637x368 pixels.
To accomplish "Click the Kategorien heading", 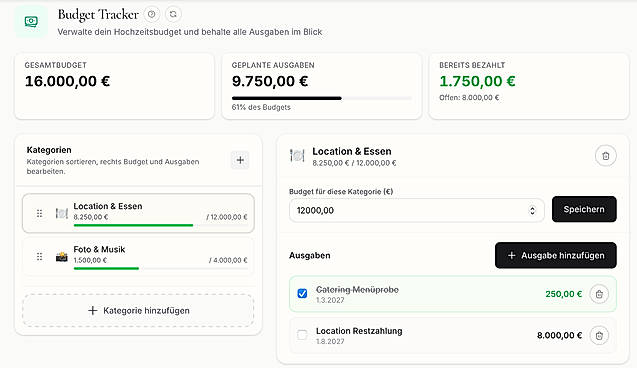I will point(49,150).
